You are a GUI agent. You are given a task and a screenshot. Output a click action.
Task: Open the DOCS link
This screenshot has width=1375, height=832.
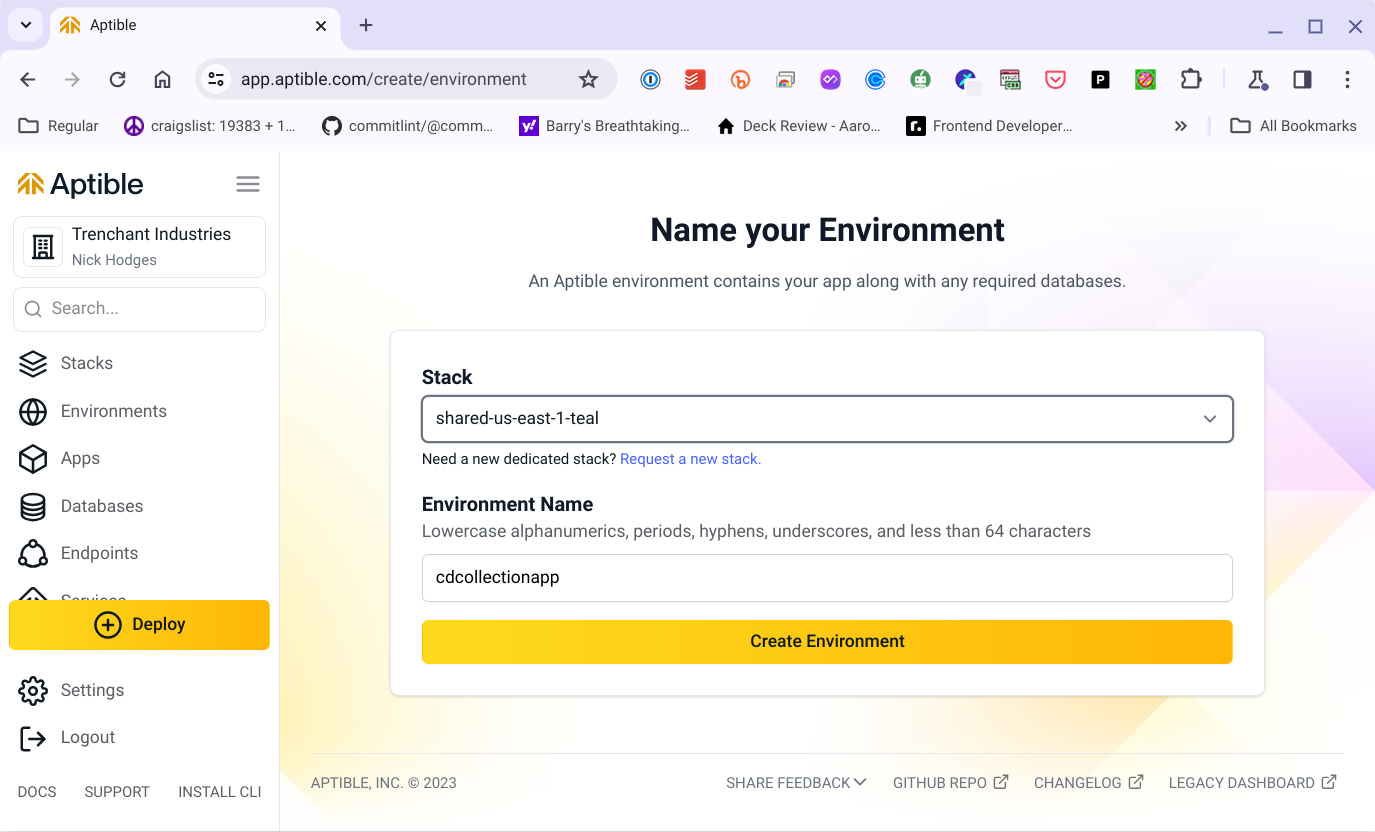37,792
